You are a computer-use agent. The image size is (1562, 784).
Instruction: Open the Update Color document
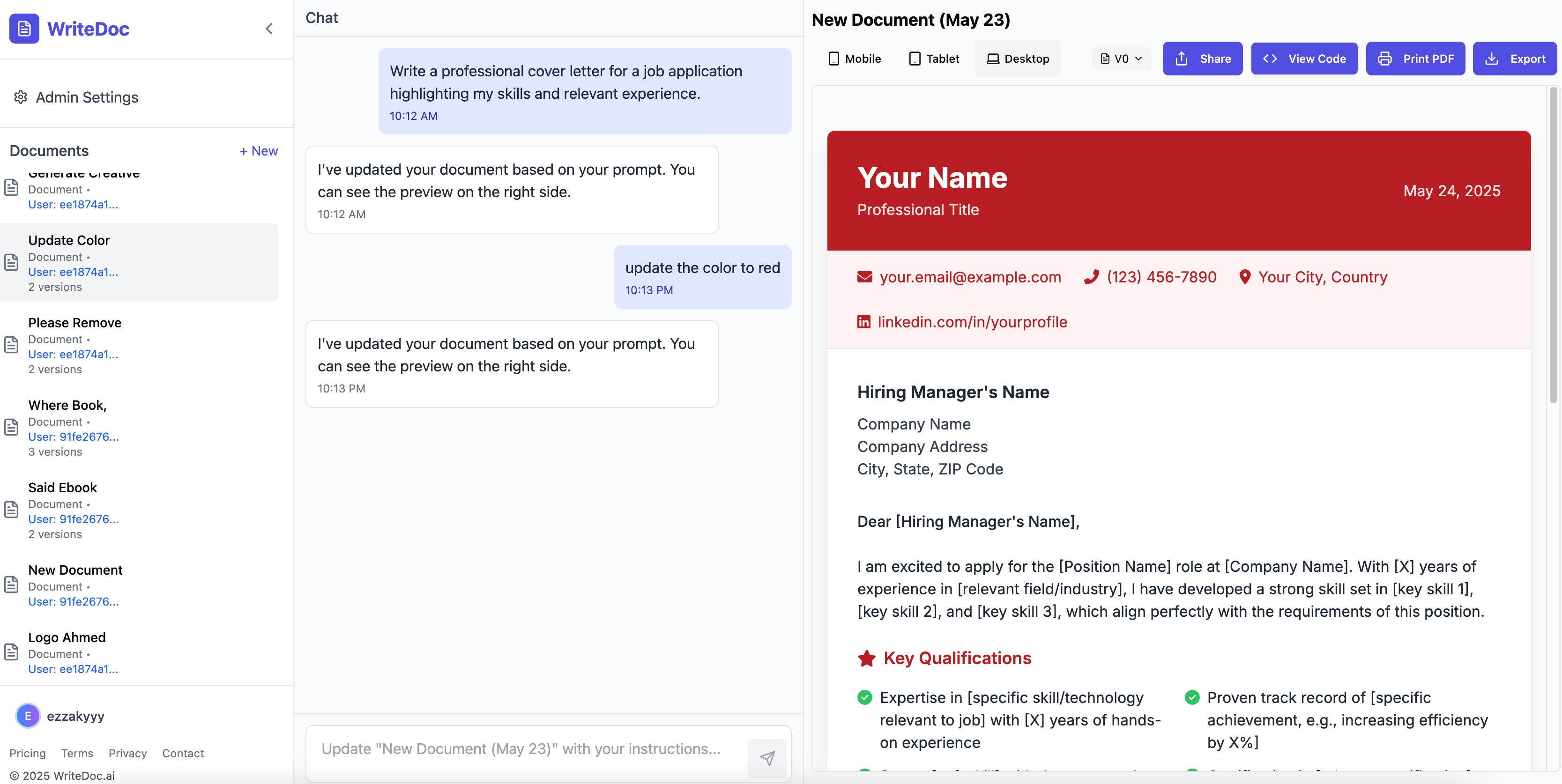coord(140,263)
